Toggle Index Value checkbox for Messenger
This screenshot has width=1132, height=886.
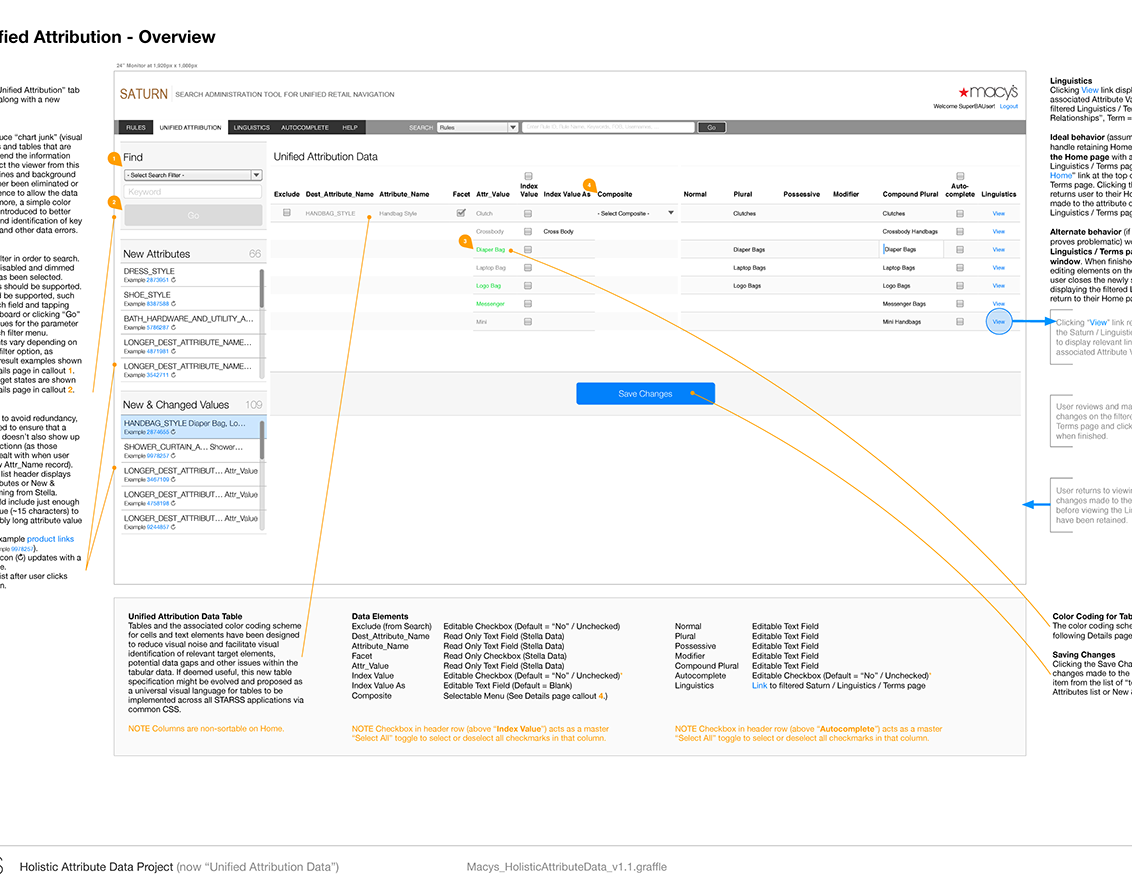(x=528, y=304)
